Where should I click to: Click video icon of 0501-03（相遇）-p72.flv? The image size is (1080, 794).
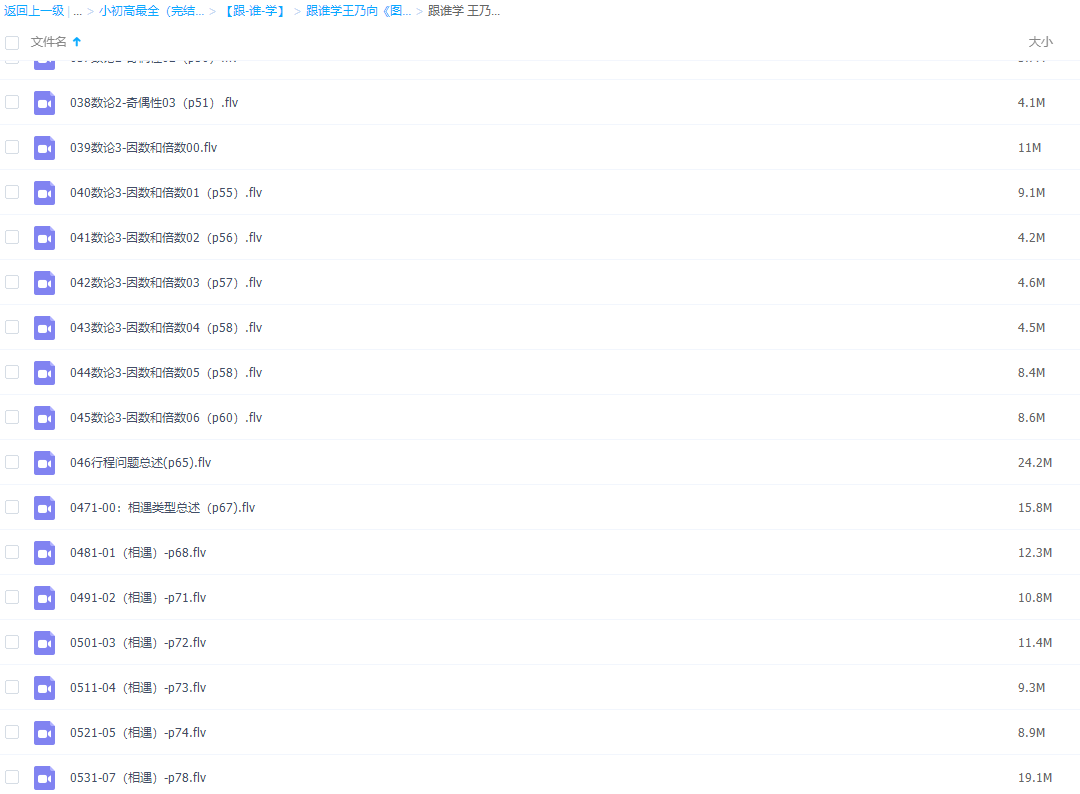[44, 642]
